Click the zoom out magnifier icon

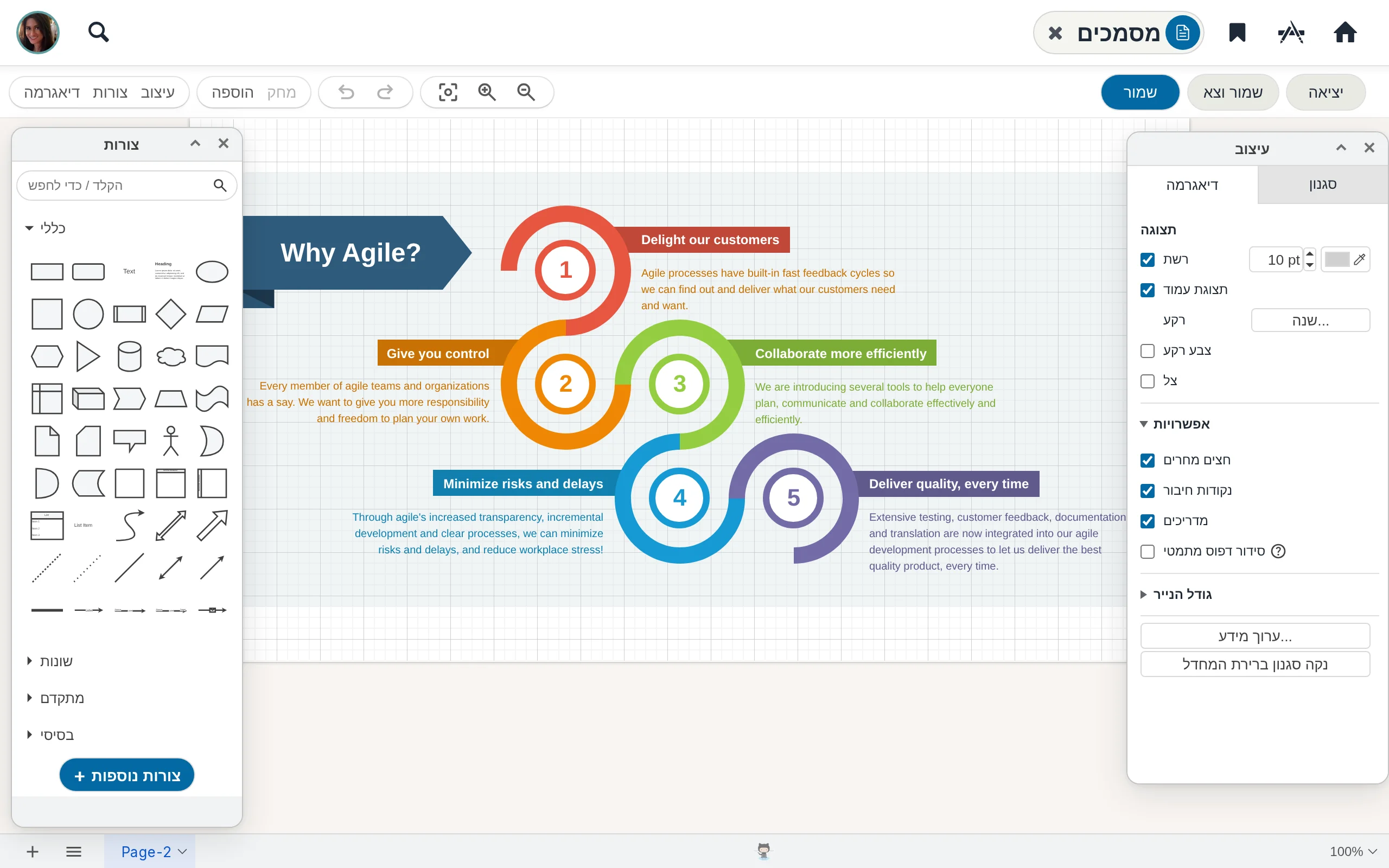point(526,92)
